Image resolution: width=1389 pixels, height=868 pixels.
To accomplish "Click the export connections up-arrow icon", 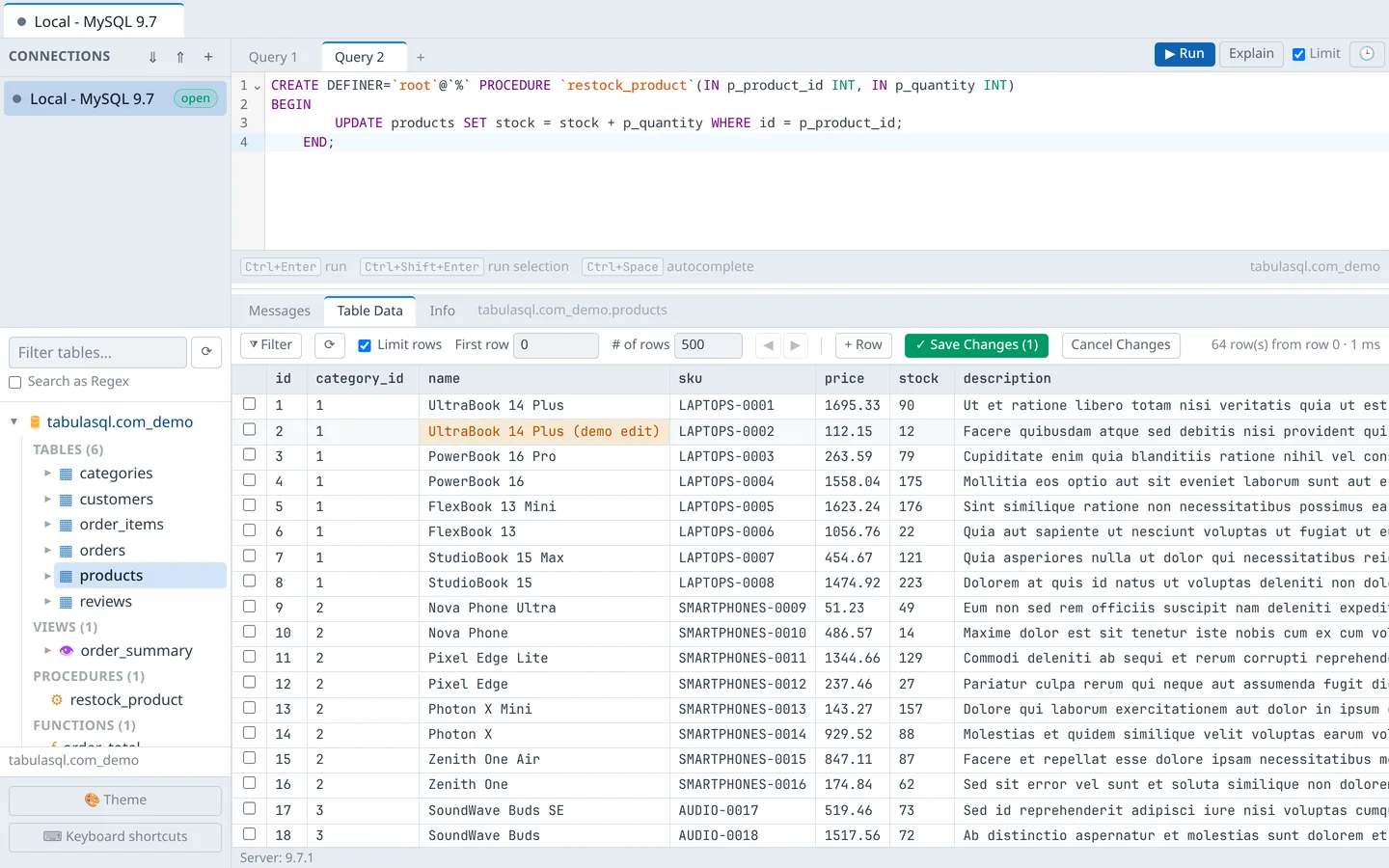I will tap(180, 57).
